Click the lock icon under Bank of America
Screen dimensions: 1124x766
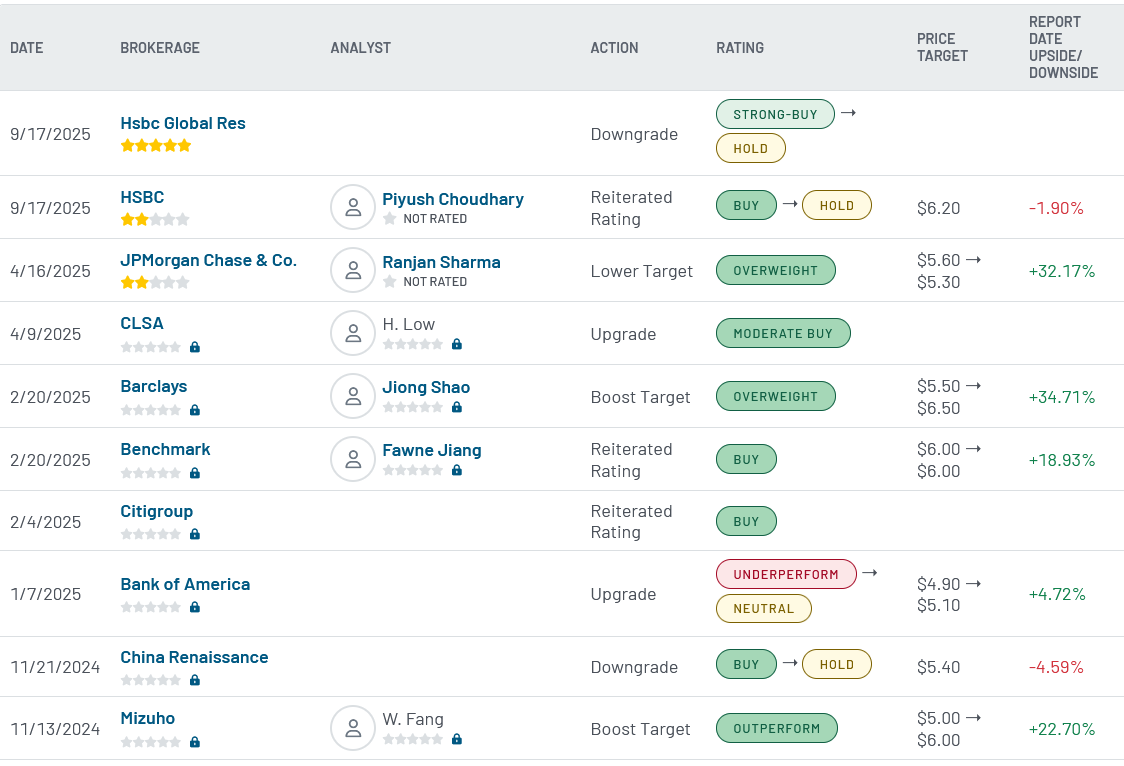[195, 607]
